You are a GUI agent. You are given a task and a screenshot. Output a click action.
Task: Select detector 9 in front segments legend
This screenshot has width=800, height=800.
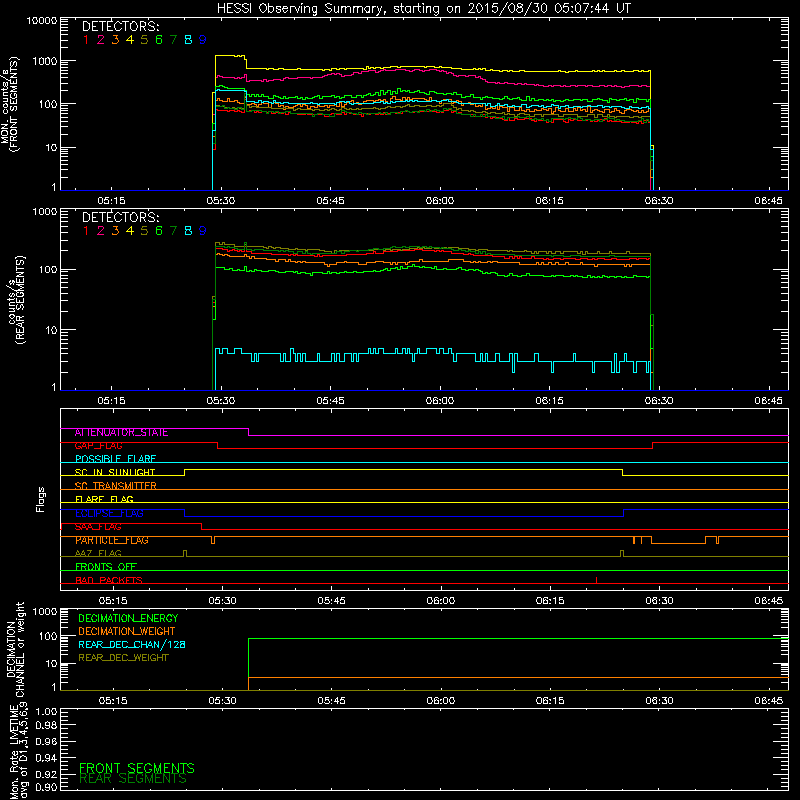pyautogui.click(x=203, y=40)
